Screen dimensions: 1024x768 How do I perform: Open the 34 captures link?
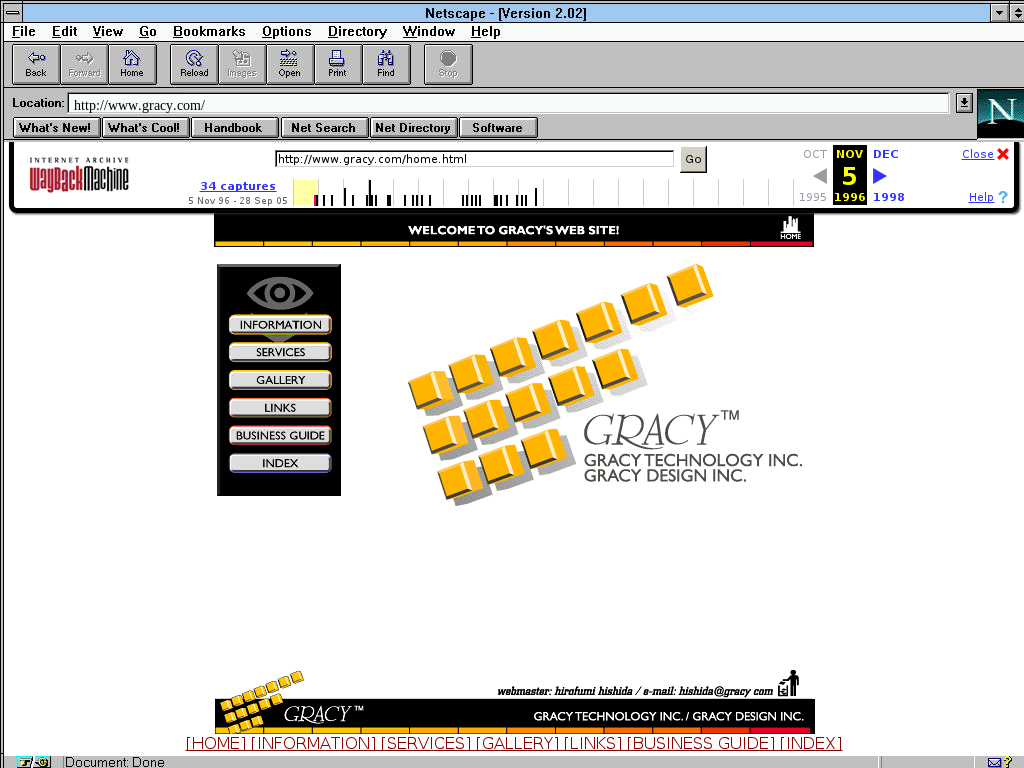click(238, 186)
